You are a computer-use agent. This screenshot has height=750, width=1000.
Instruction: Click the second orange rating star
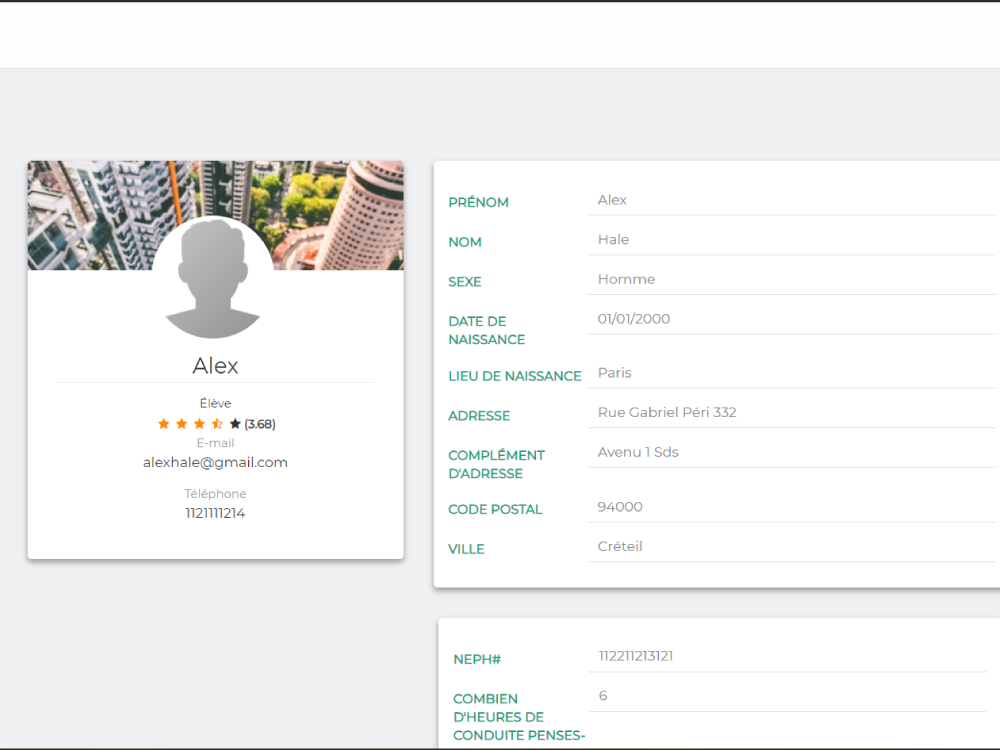point(182,423)
